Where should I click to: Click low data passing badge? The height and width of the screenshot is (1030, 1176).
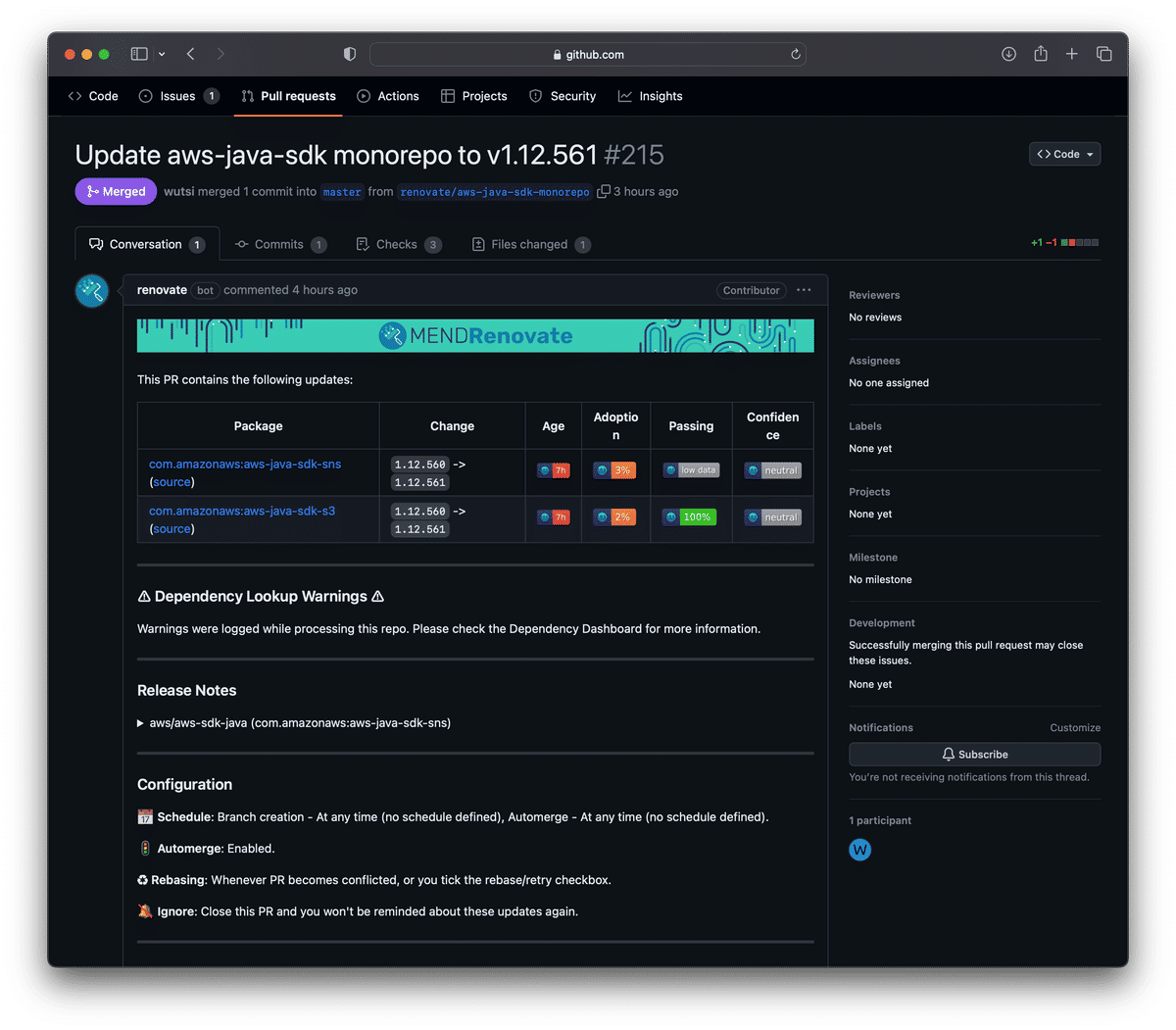coord(691,470)
